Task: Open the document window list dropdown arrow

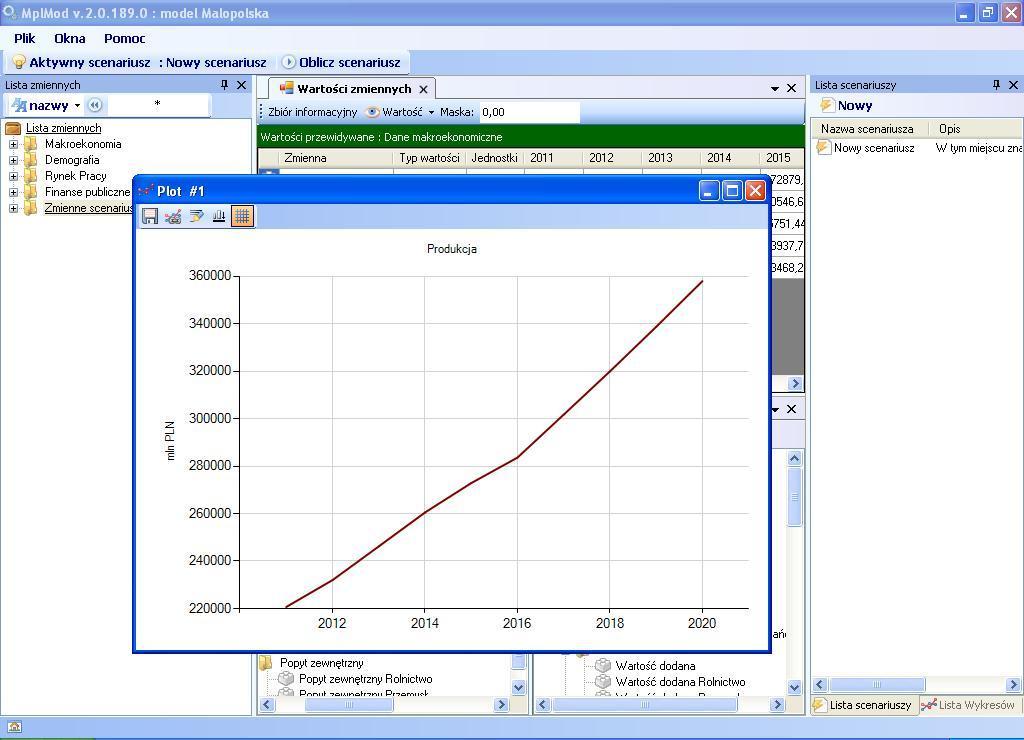Action: point(775,88)
